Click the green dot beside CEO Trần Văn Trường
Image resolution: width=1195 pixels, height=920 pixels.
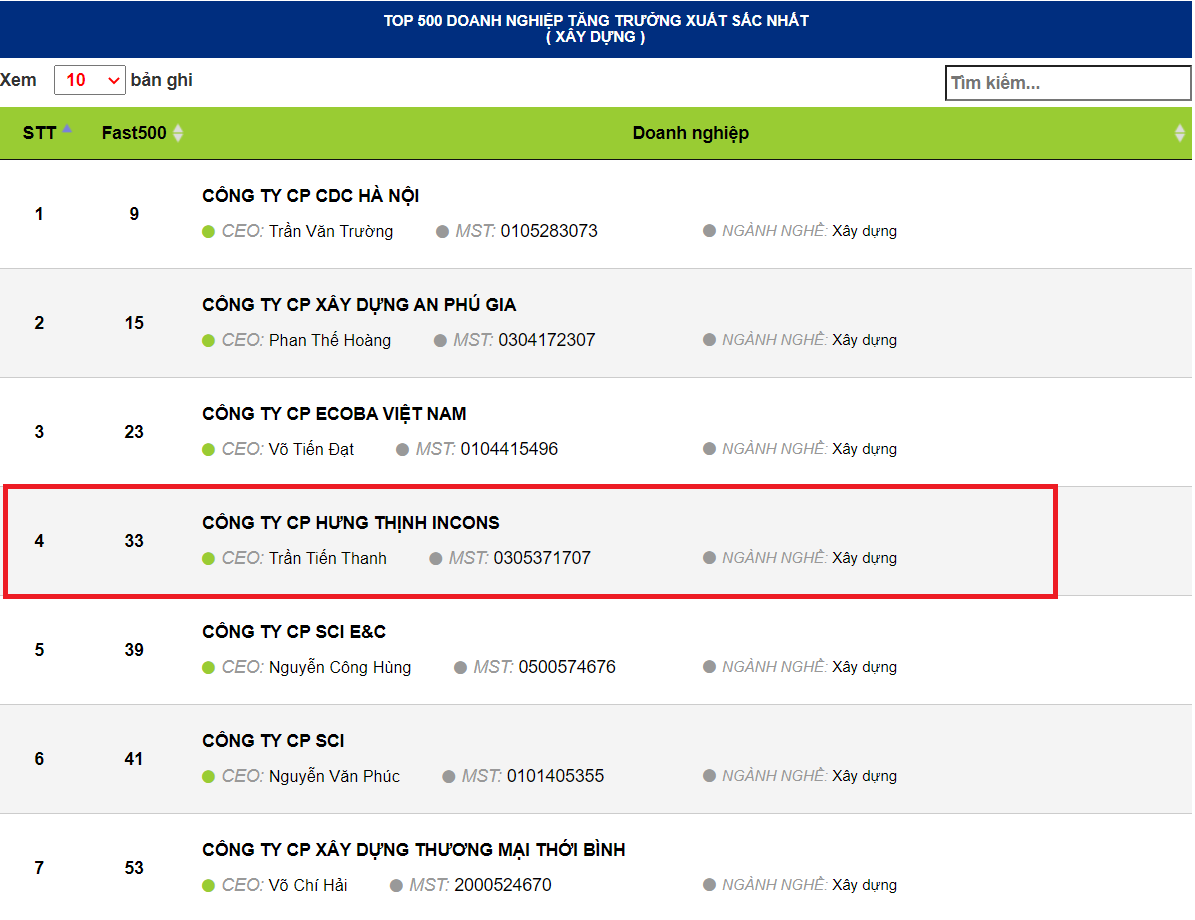tap(208, 232)
